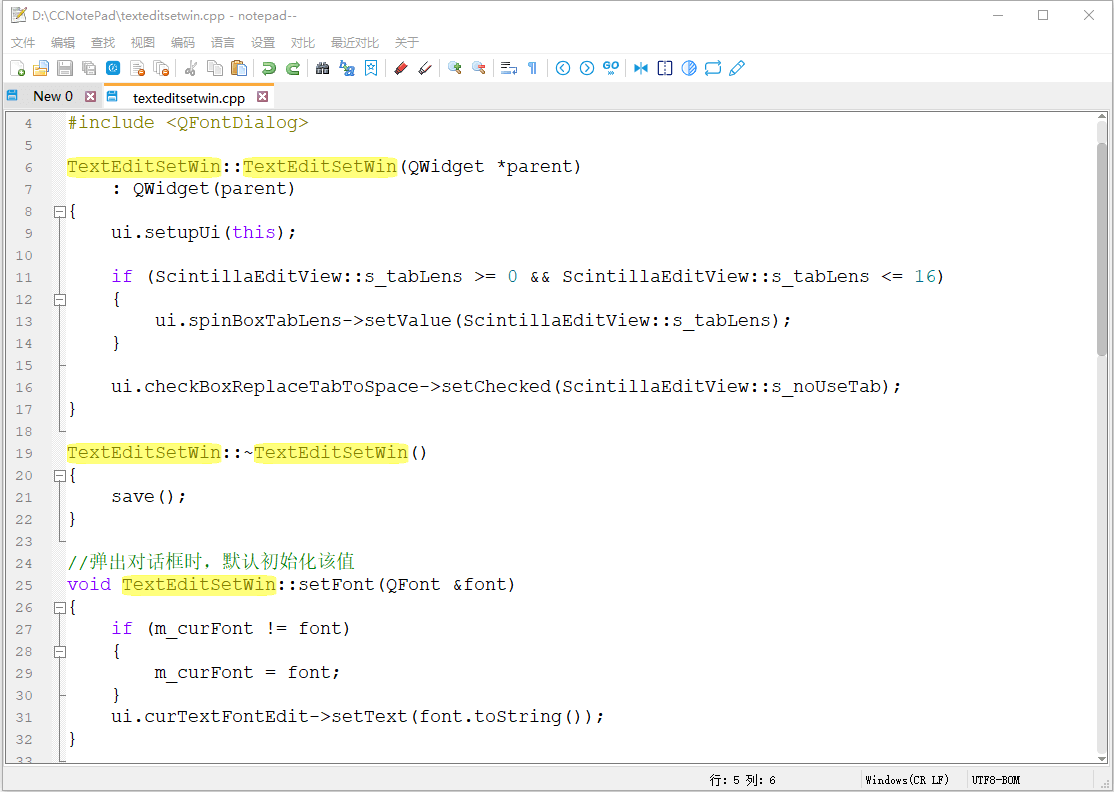Open Find with the binoculars icon
This screenshot has height=792, width=1114.
(322, 68)
